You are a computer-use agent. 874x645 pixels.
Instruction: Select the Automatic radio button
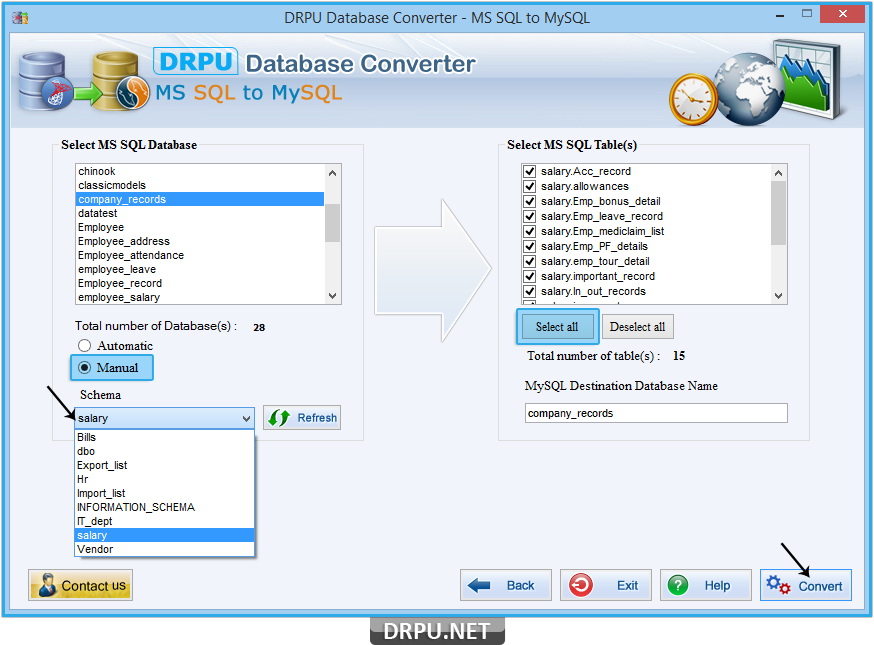pos(84,346)
